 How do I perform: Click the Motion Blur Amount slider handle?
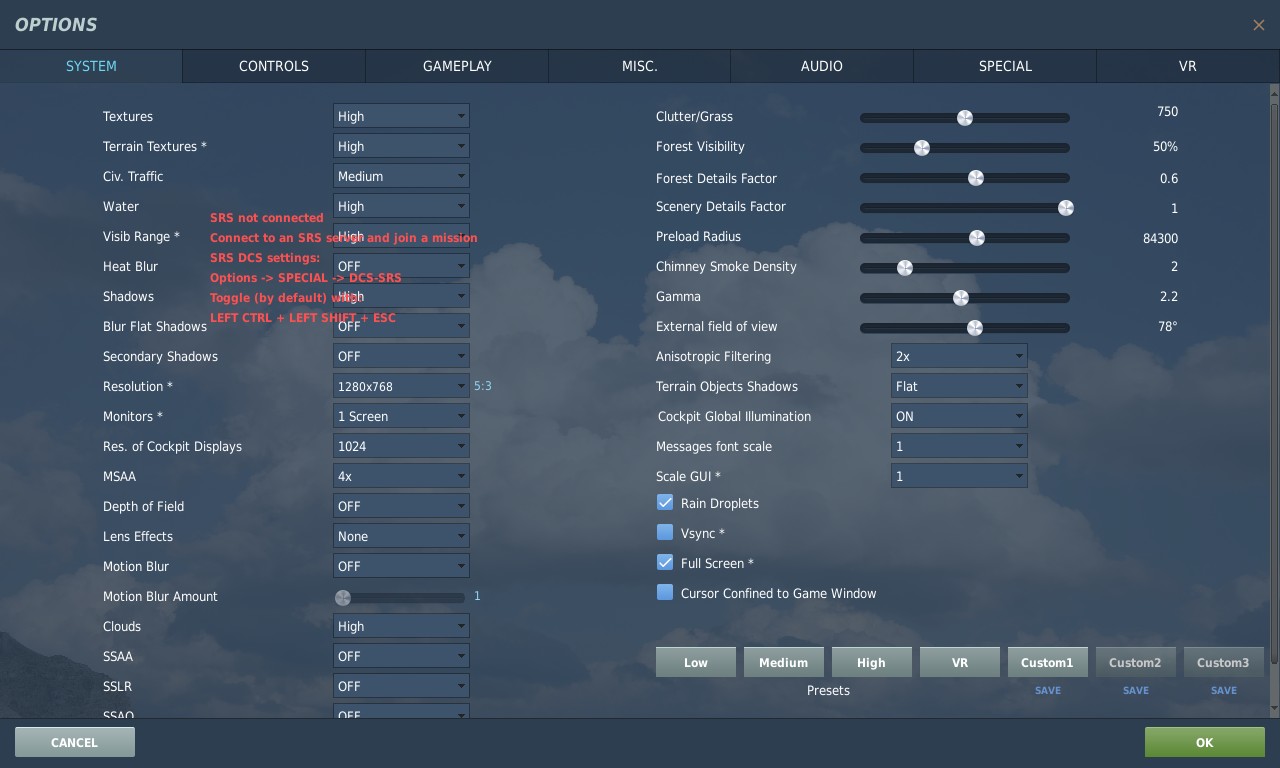[343, 598]
